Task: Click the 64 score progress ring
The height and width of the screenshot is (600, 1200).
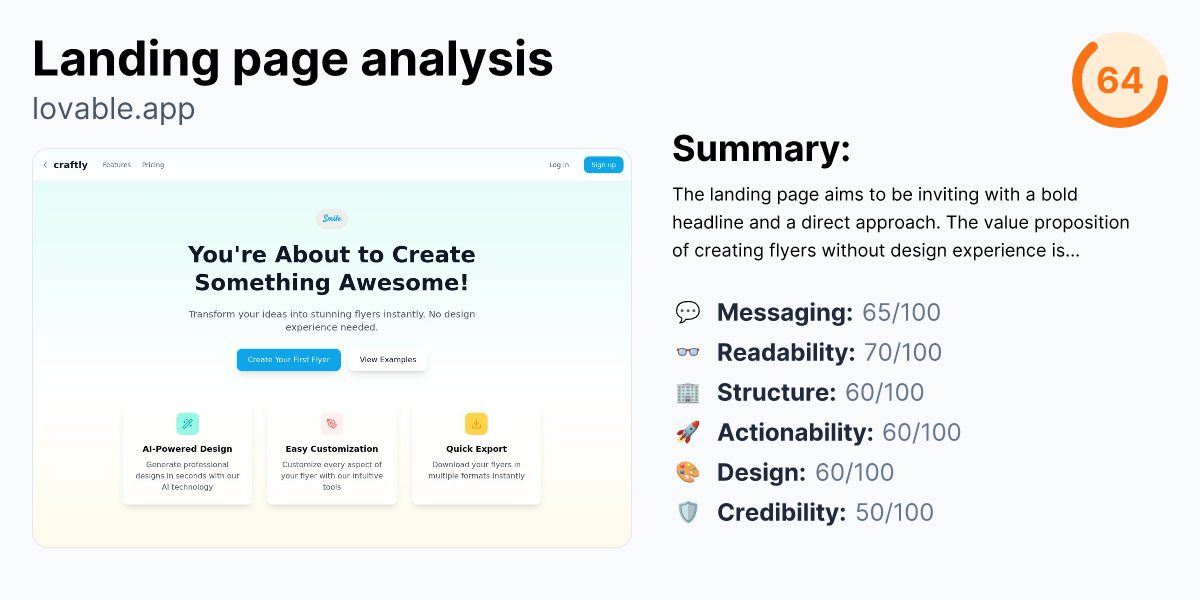Action: tap(1120, 80)
